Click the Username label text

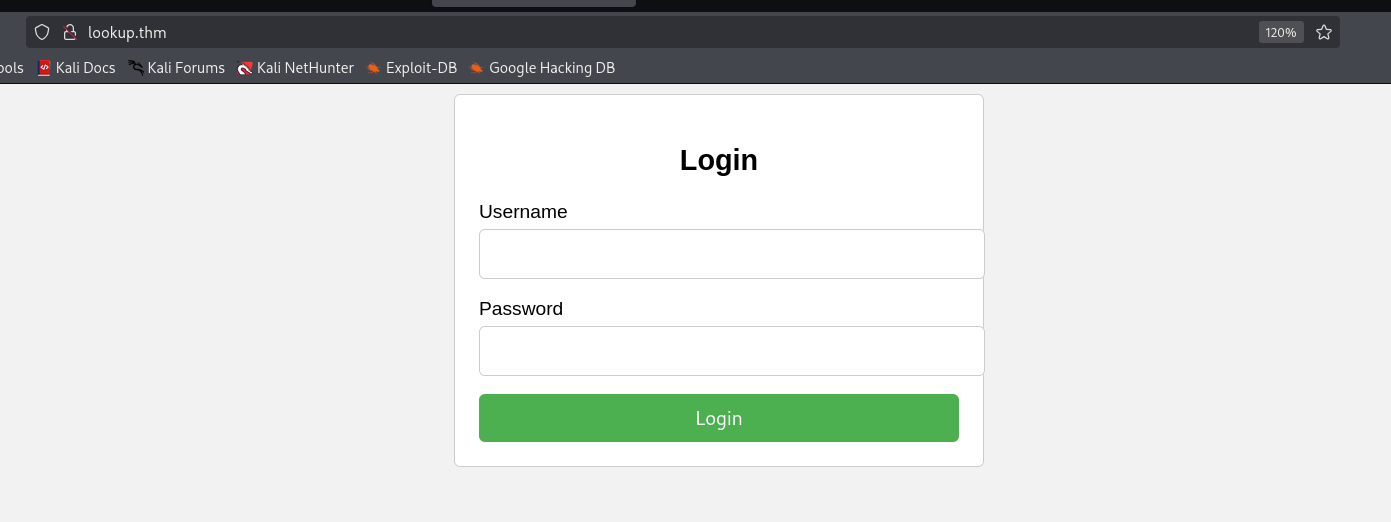pyautogui.click(x=523, y=212)
